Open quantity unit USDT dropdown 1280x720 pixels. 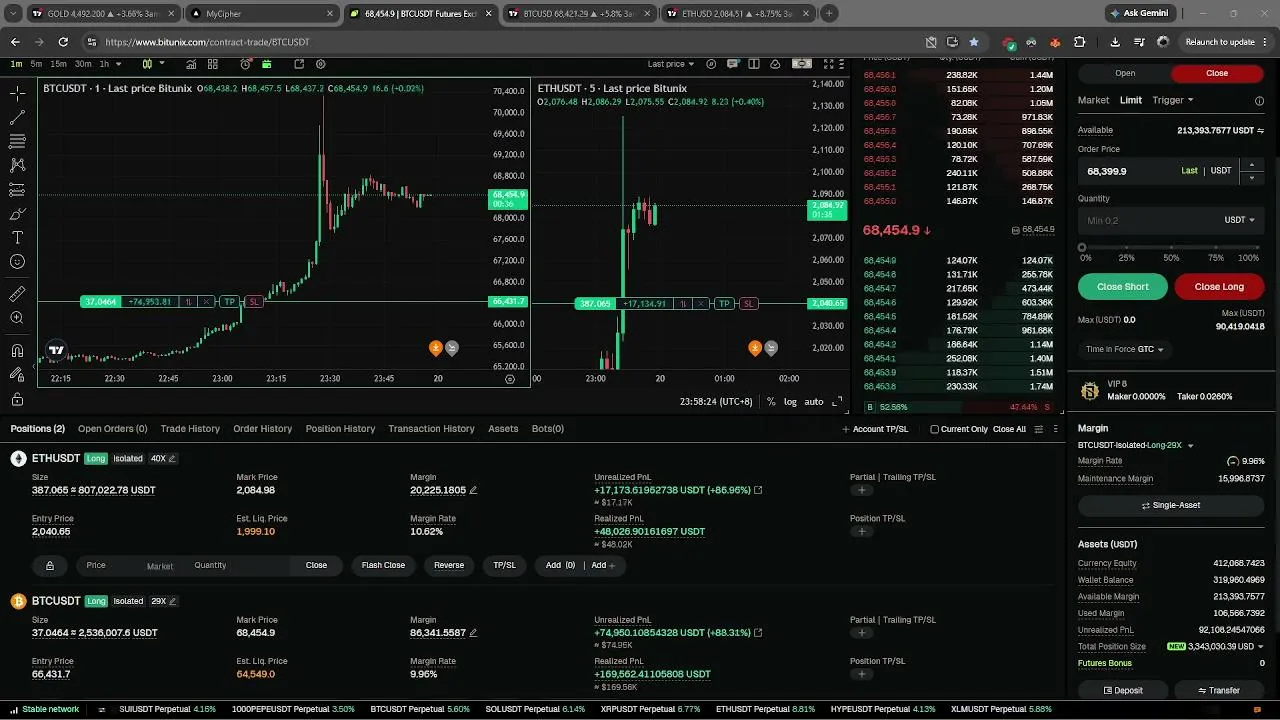point(1240,220)
